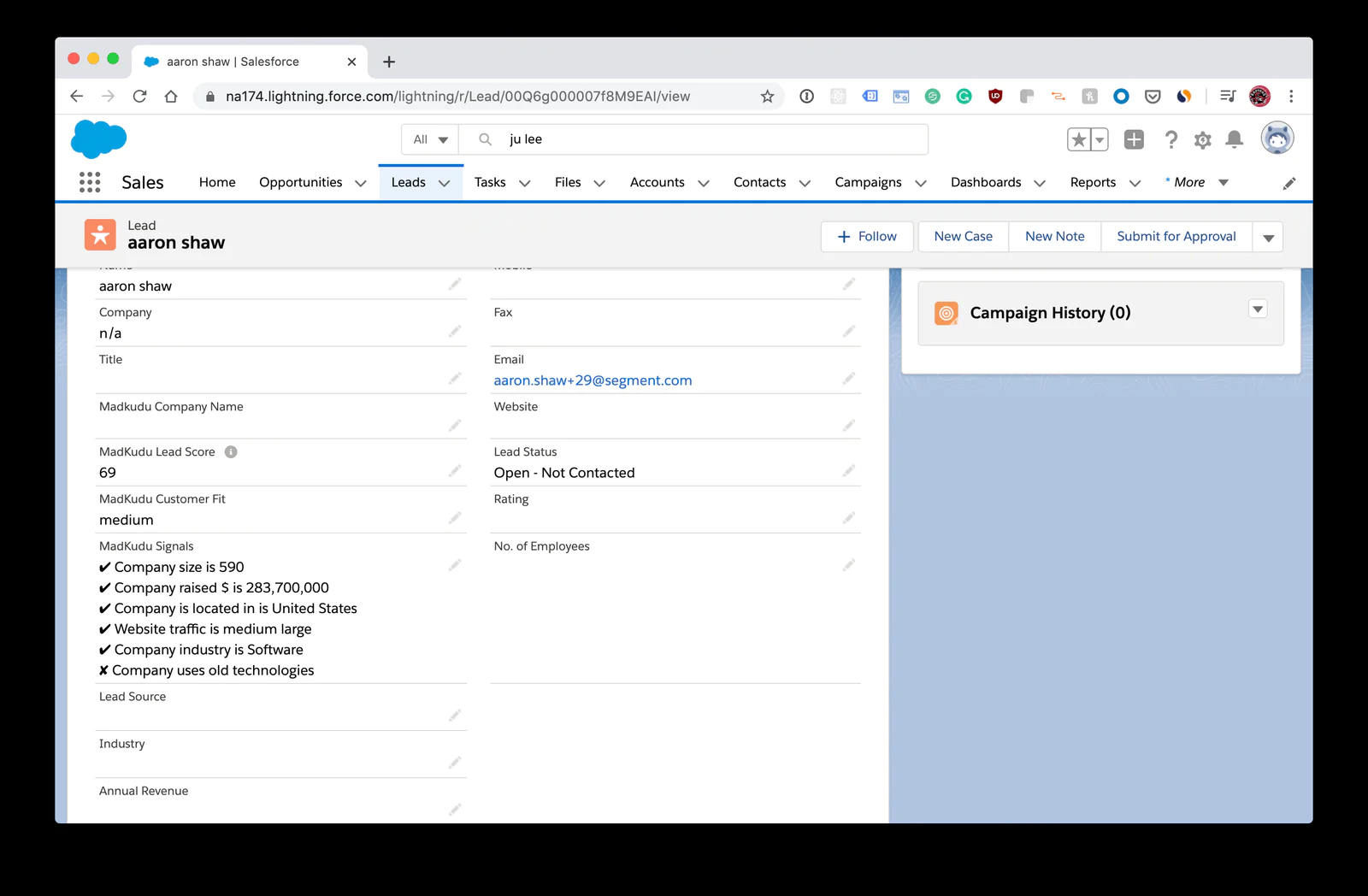Switch to the Contacts tab

tap(759, 182)
